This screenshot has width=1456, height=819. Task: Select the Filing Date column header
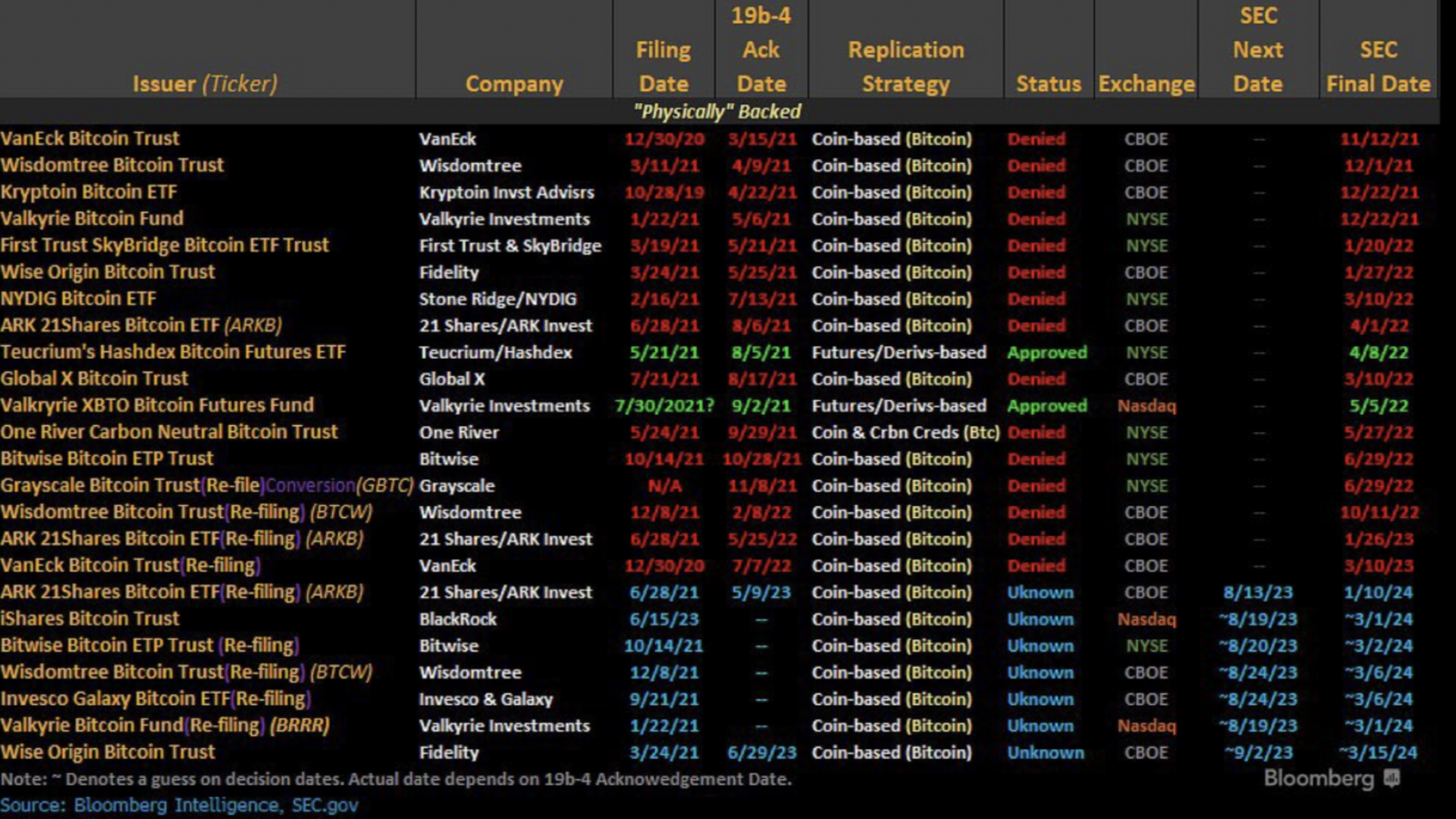(663, 66)
